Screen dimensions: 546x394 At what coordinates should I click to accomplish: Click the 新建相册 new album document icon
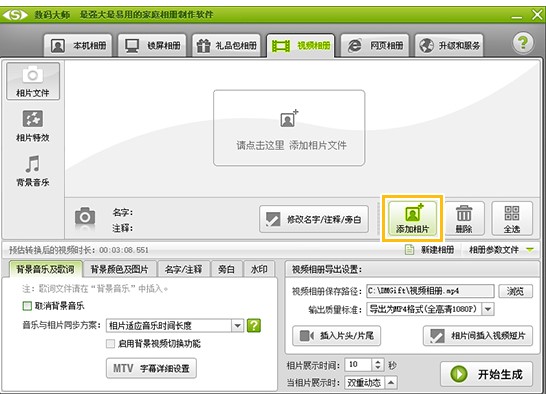tap(410, 249)
